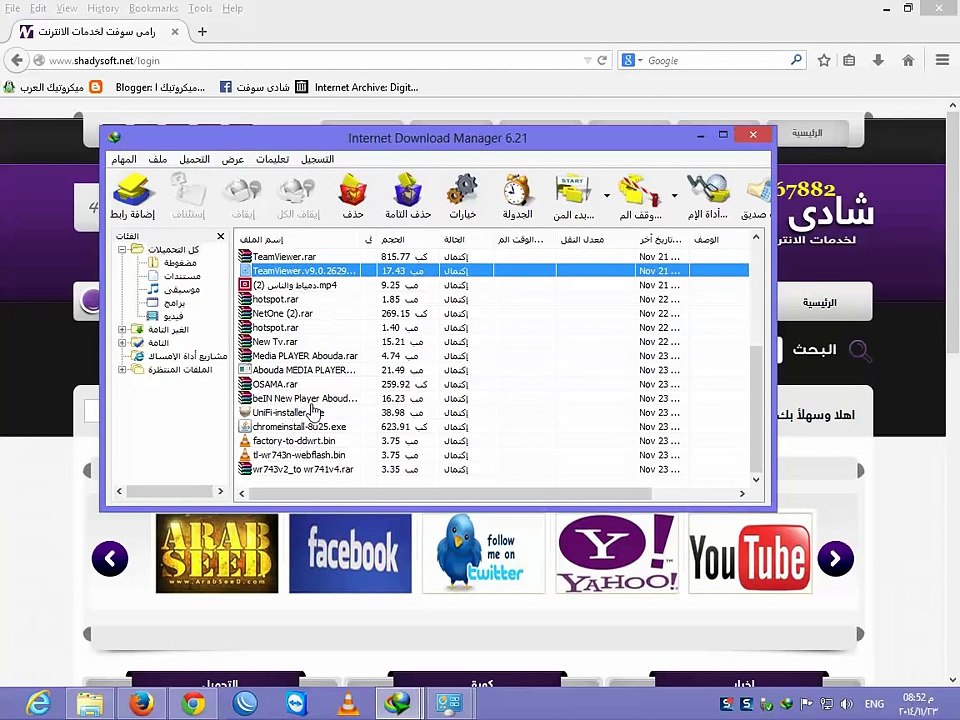Expand the Queues category node
This screenshot has width=960, height=720.
click(122, 370)
